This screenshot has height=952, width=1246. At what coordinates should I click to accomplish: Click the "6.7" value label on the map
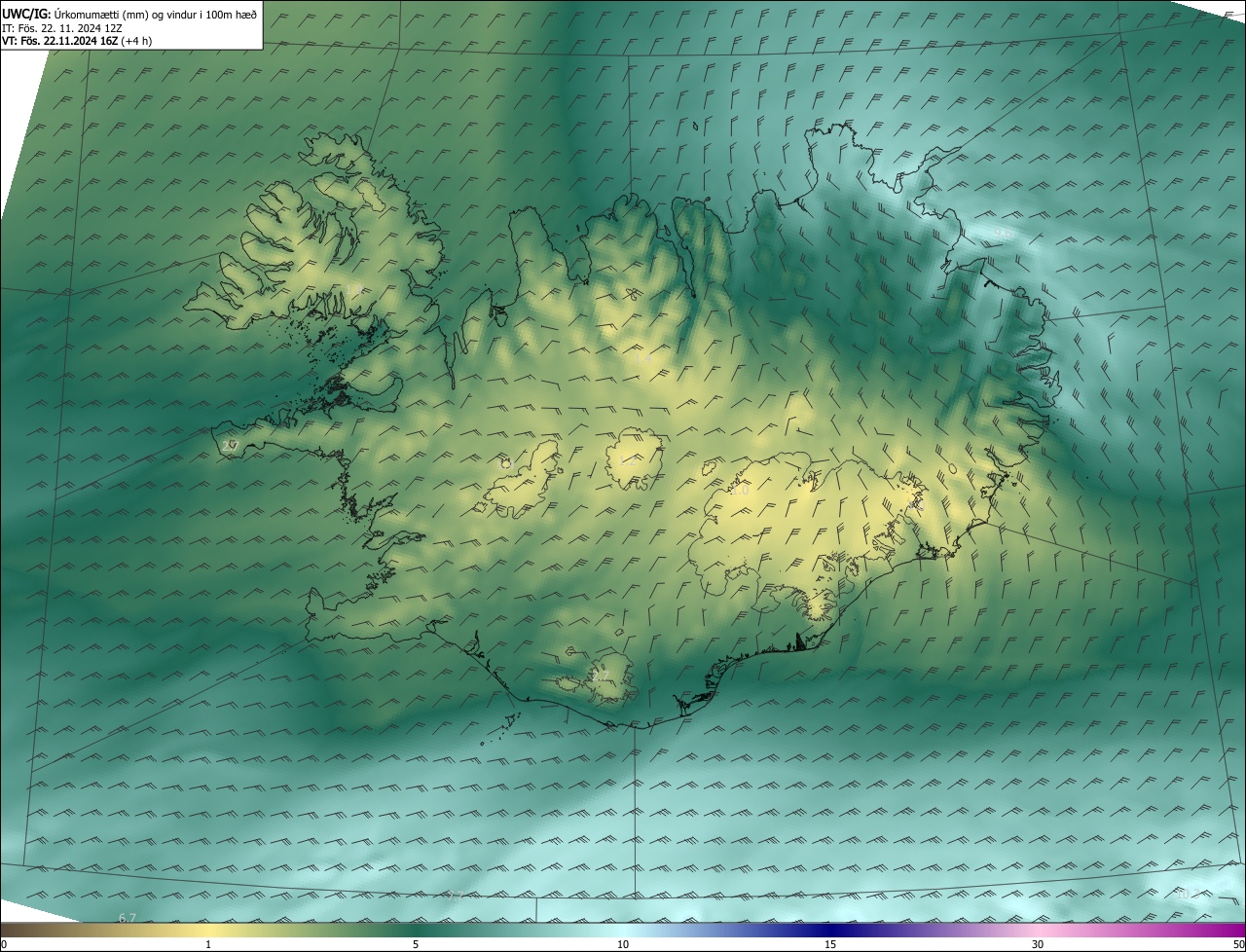128,918
